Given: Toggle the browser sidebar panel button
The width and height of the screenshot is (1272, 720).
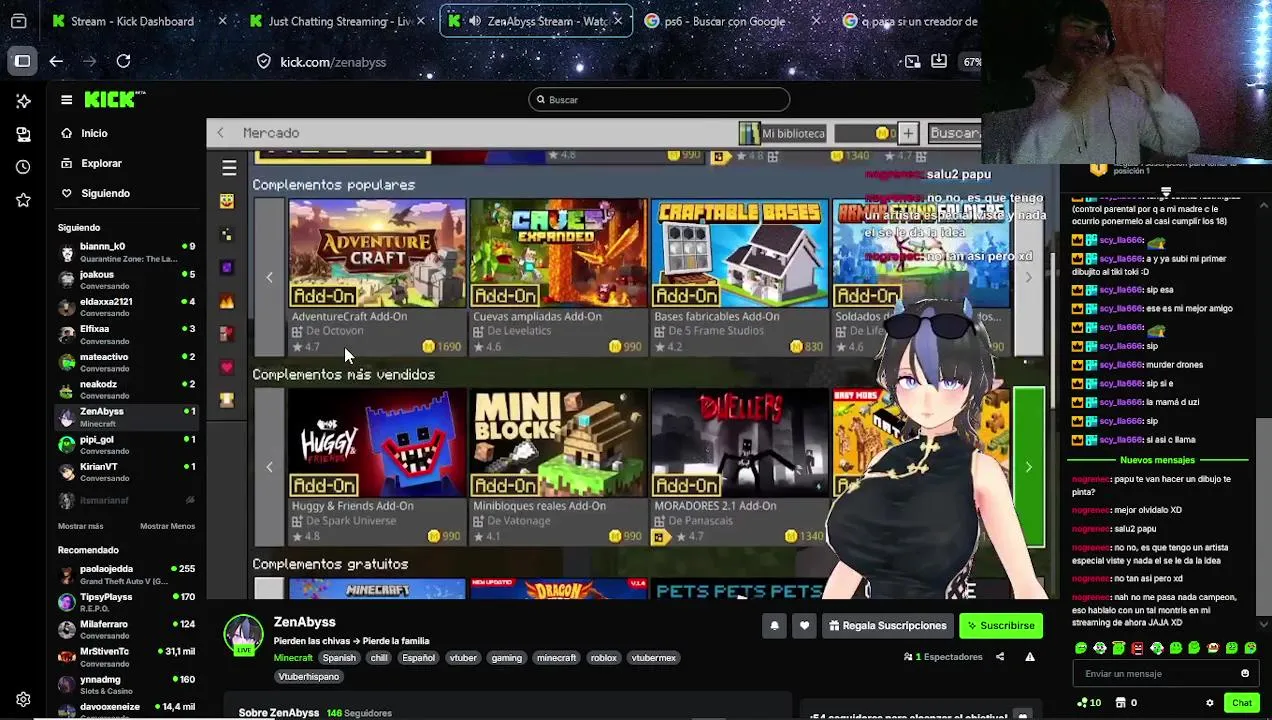Looking at the screenshot, I should tap(22, 62).
